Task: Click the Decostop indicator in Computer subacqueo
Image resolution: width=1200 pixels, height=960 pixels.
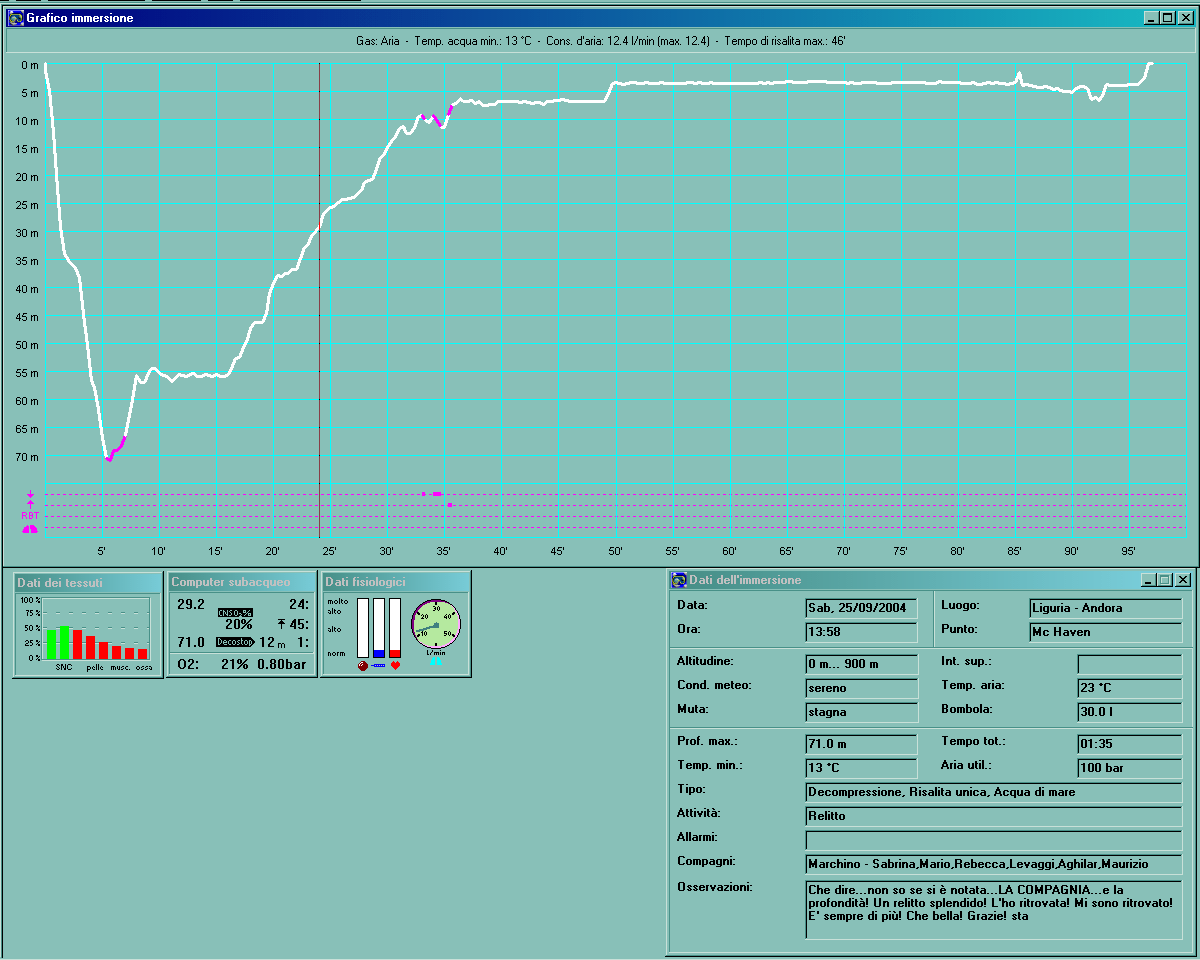Action: coord(236,642)
